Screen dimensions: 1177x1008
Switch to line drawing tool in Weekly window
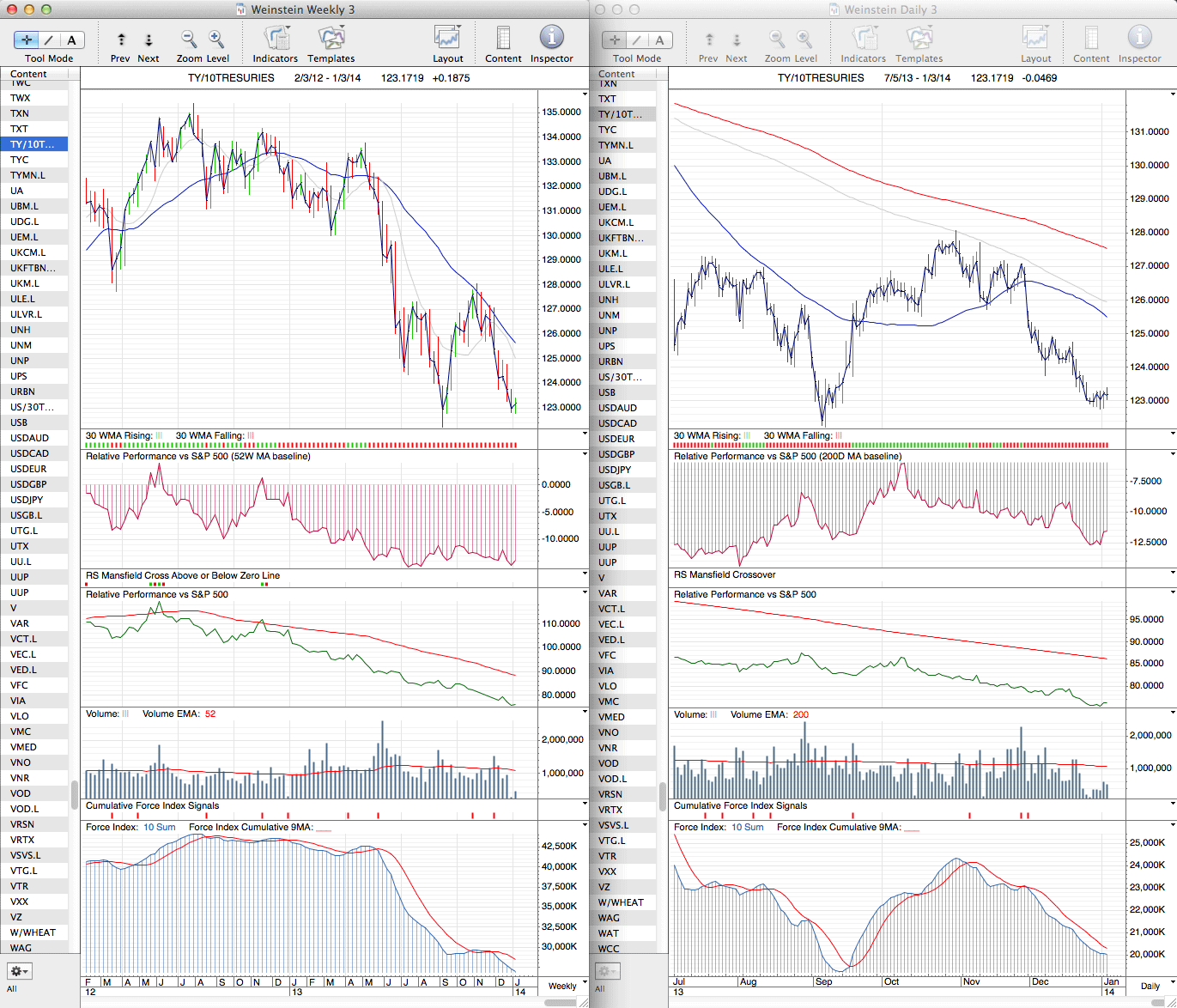point(49,39)
